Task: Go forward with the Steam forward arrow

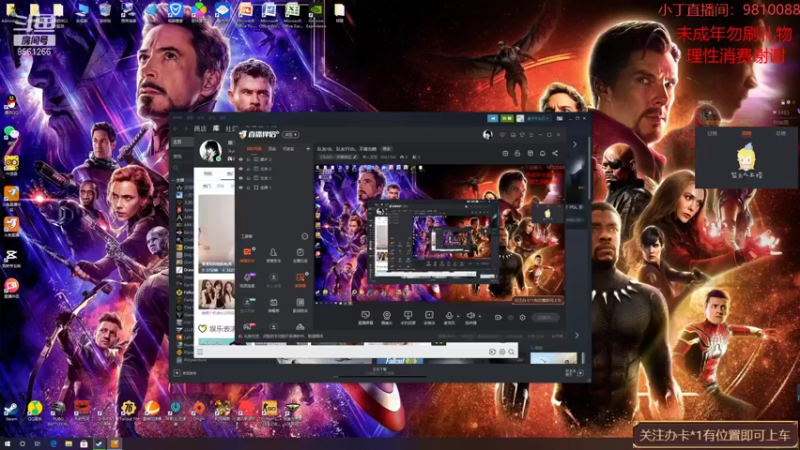Action: [x=185, y=129]
